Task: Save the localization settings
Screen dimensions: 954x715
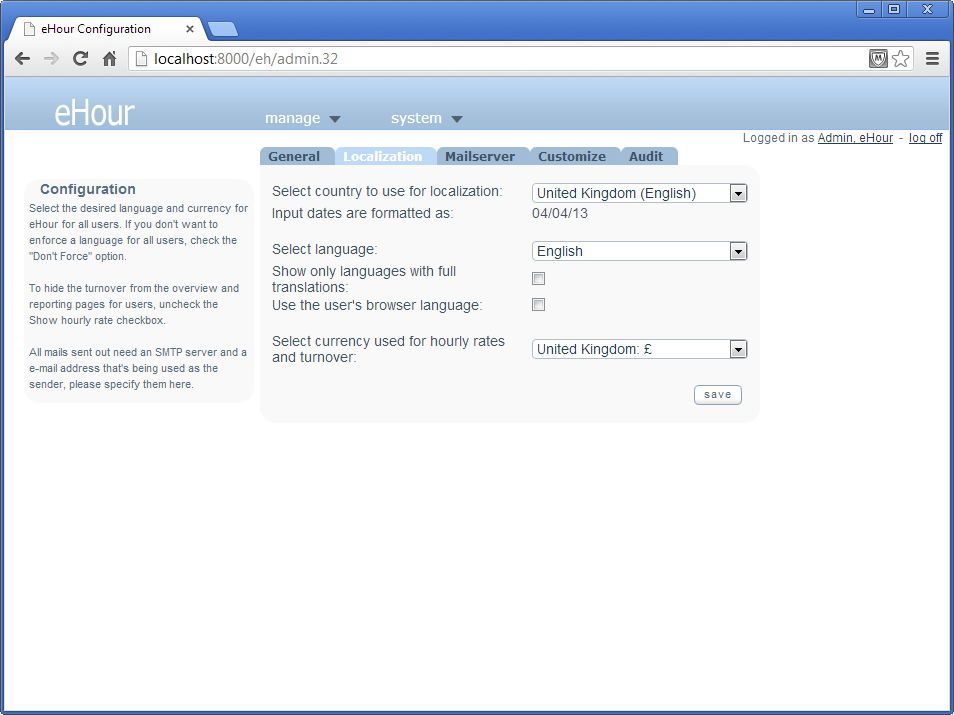Action: click(718, 395)
